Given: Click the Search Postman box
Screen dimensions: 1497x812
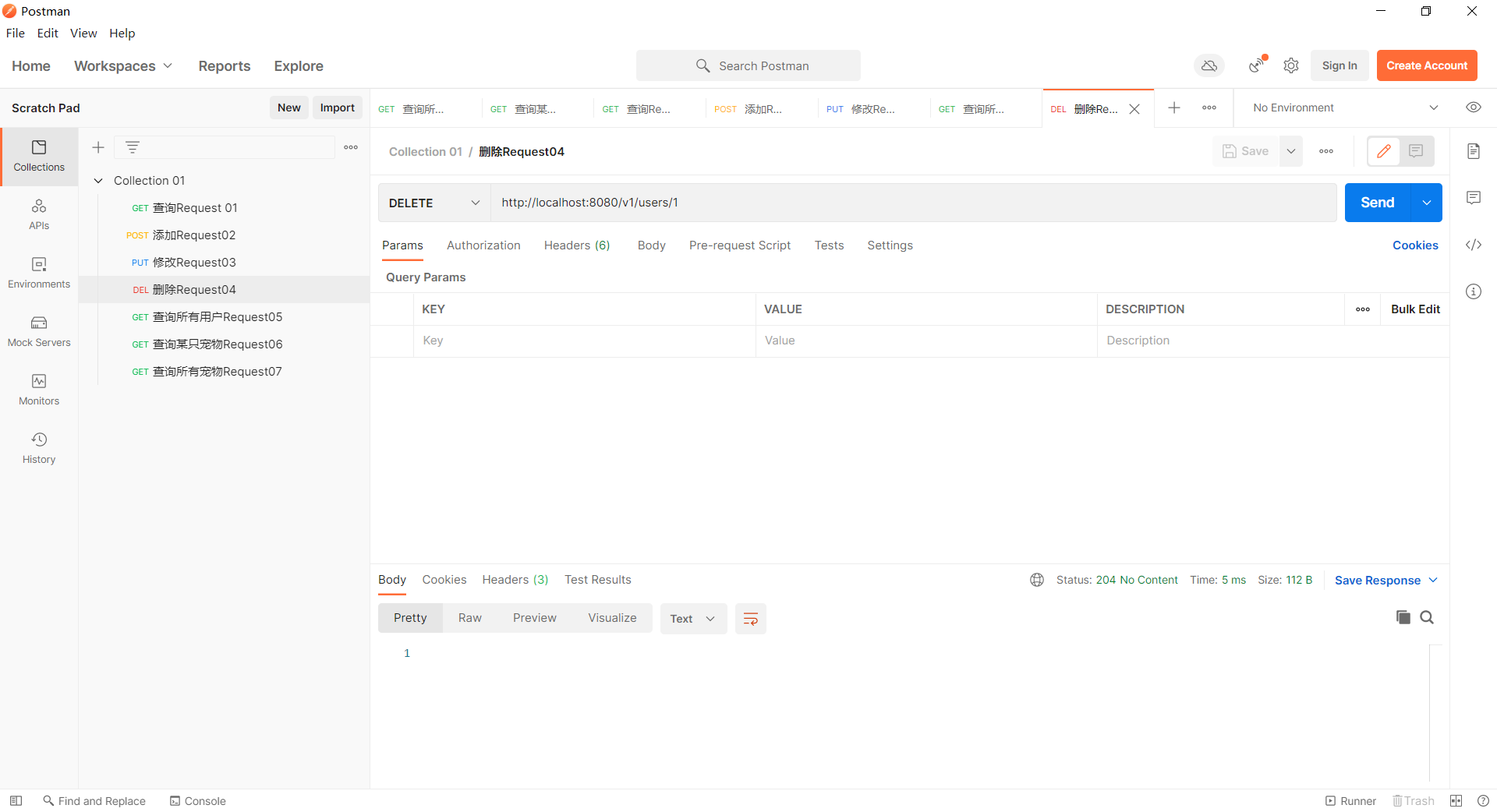Looking at the screenshot, I should pos(748,65).
